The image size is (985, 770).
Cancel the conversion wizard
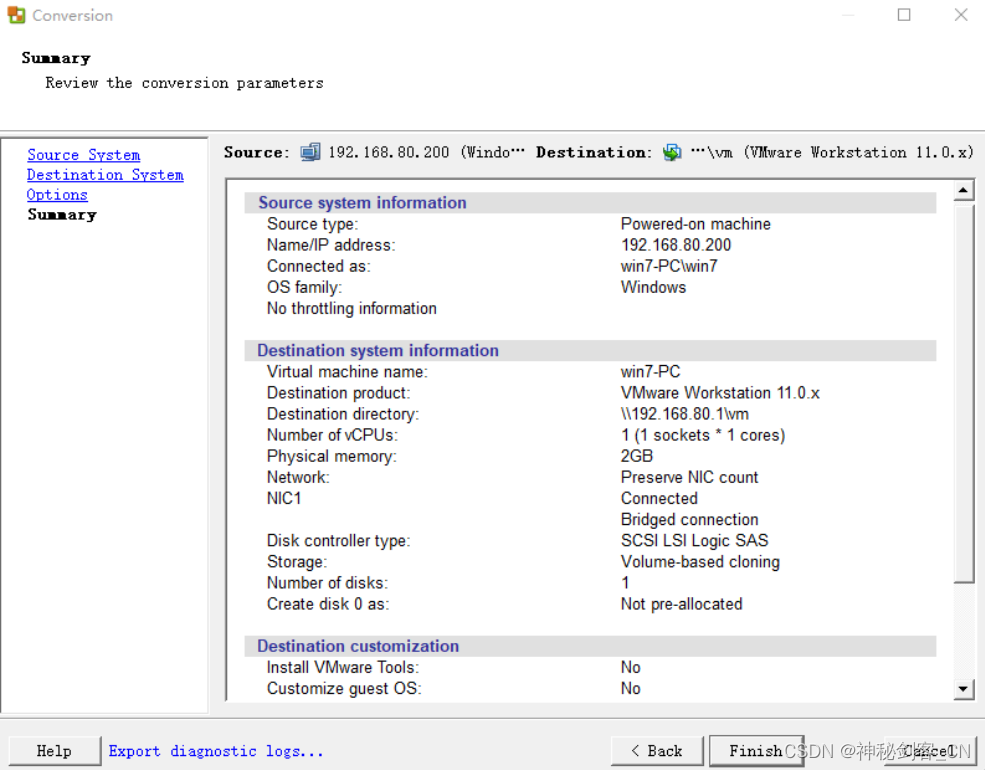click(930, 751)
